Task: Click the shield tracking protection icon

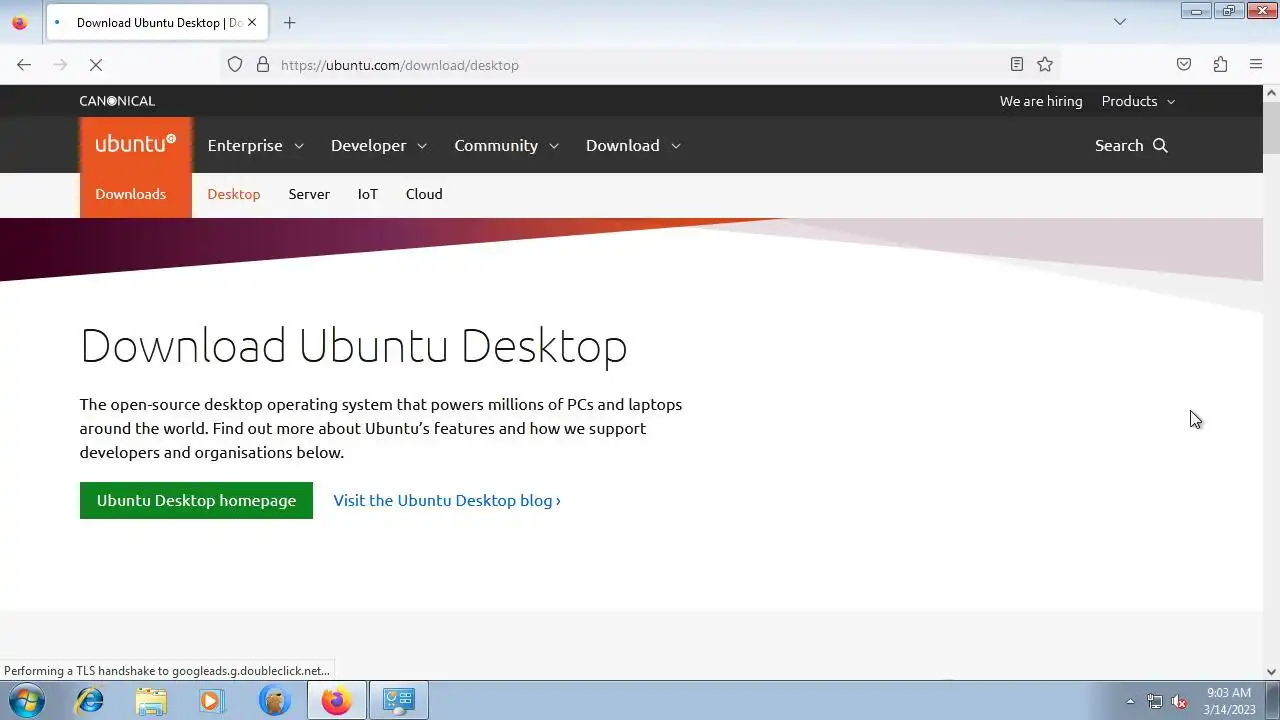Action: coord(235,65)
